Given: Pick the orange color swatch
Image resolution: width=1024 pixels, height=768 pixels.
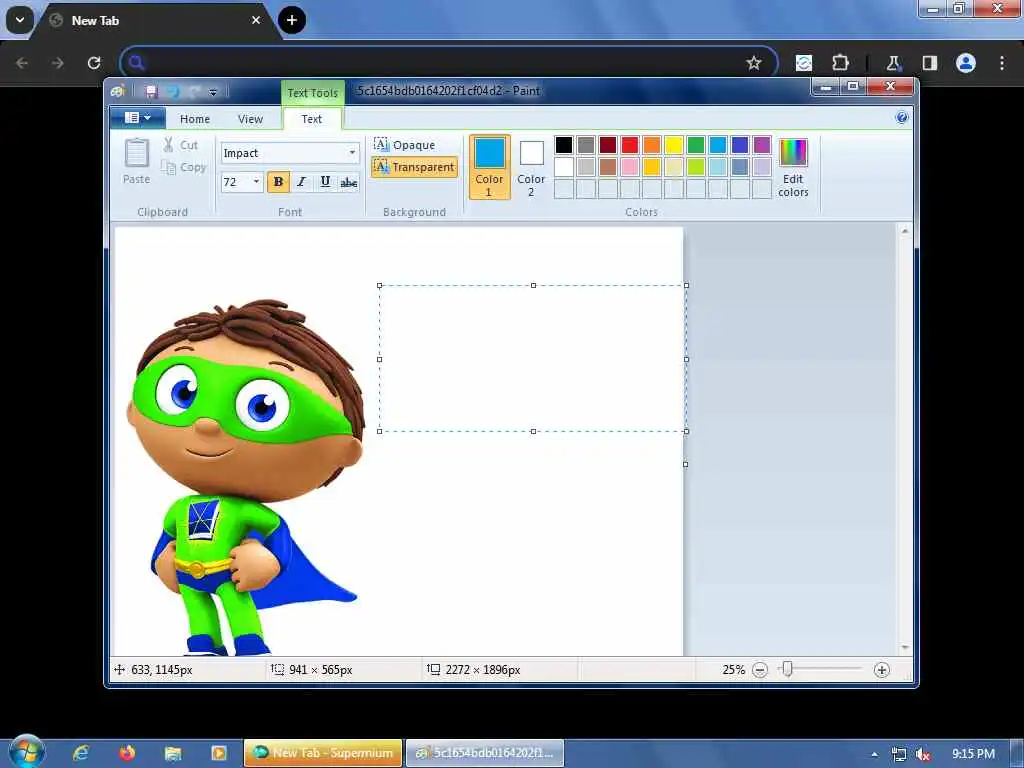Looking at the screenshot, I should pyautogui.click(x=652, y=144).
